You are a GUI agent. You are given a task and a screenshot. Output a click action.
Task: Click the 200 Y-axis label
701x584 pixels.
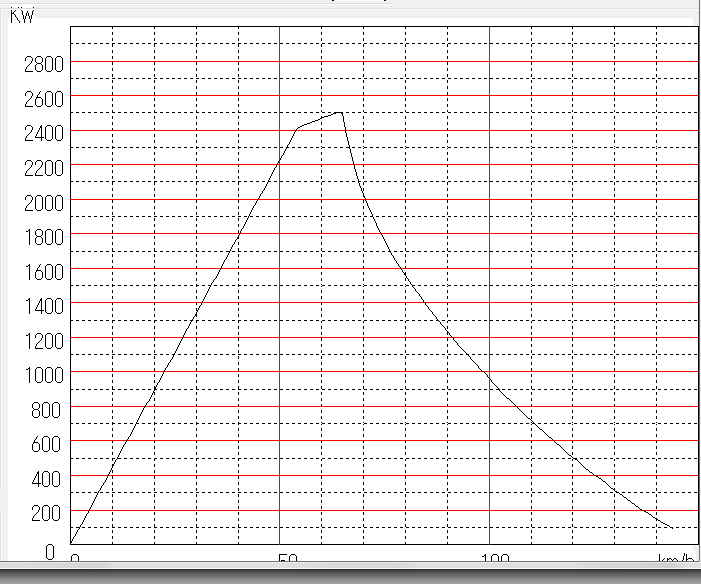47,513
